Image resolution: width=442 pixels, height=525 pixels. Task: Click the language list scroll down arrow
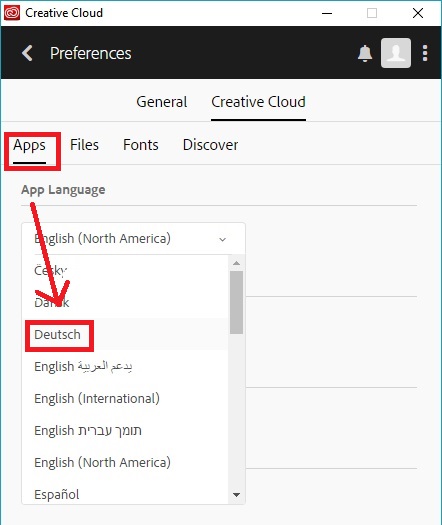pos(236,495)
